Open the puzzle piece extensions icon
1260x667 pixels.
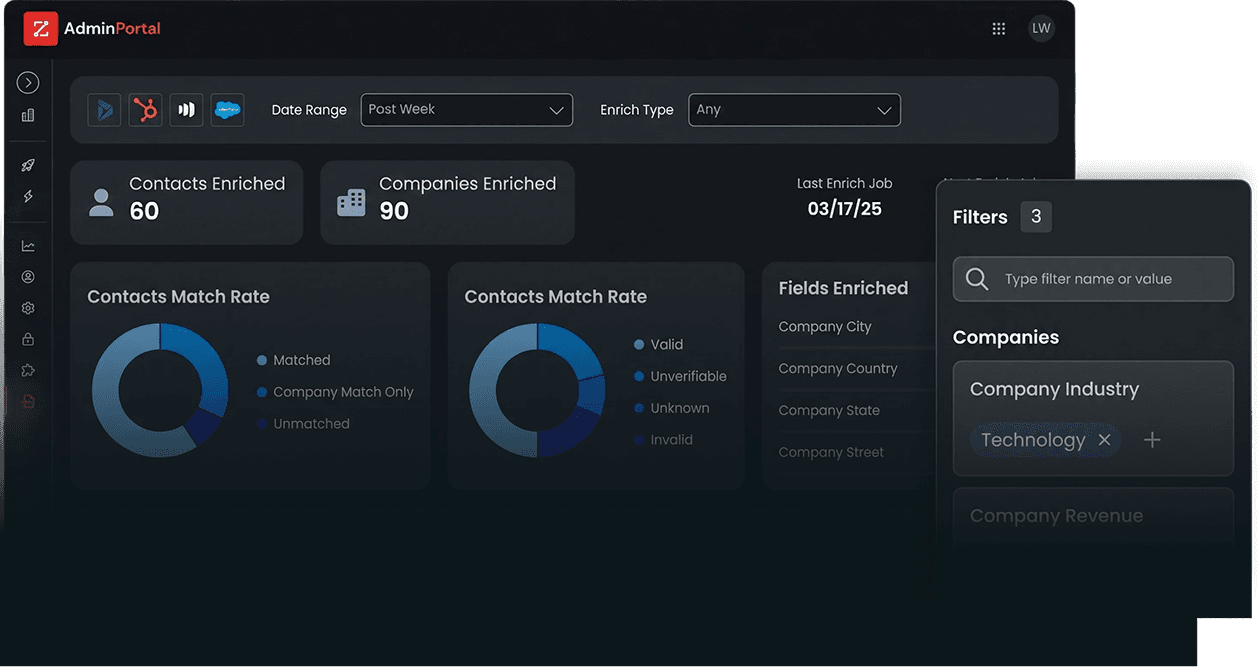28,370
